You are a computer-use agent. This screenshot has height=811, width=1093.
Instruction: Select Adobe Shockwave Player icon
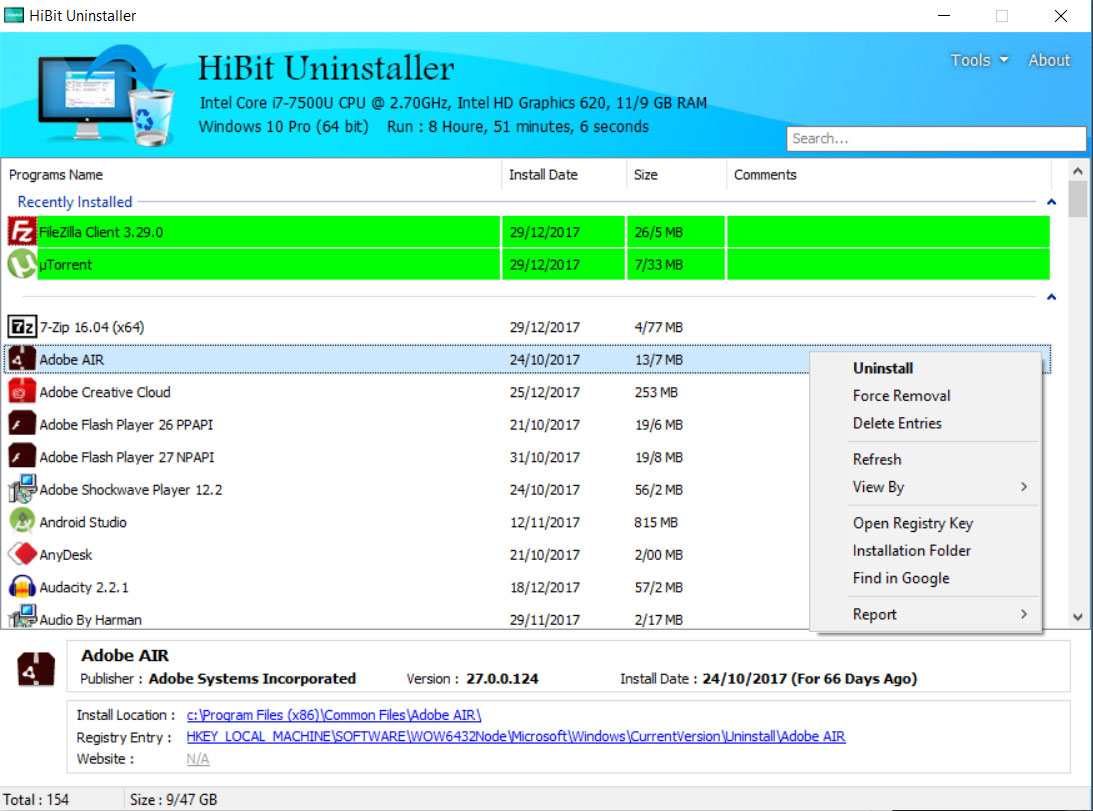(22, 490)
